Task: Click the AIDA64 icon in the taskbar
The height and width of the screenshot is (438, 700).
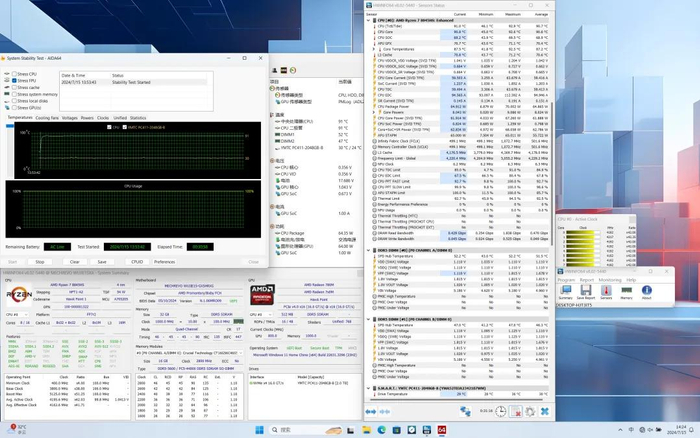Action: [441, 429]
